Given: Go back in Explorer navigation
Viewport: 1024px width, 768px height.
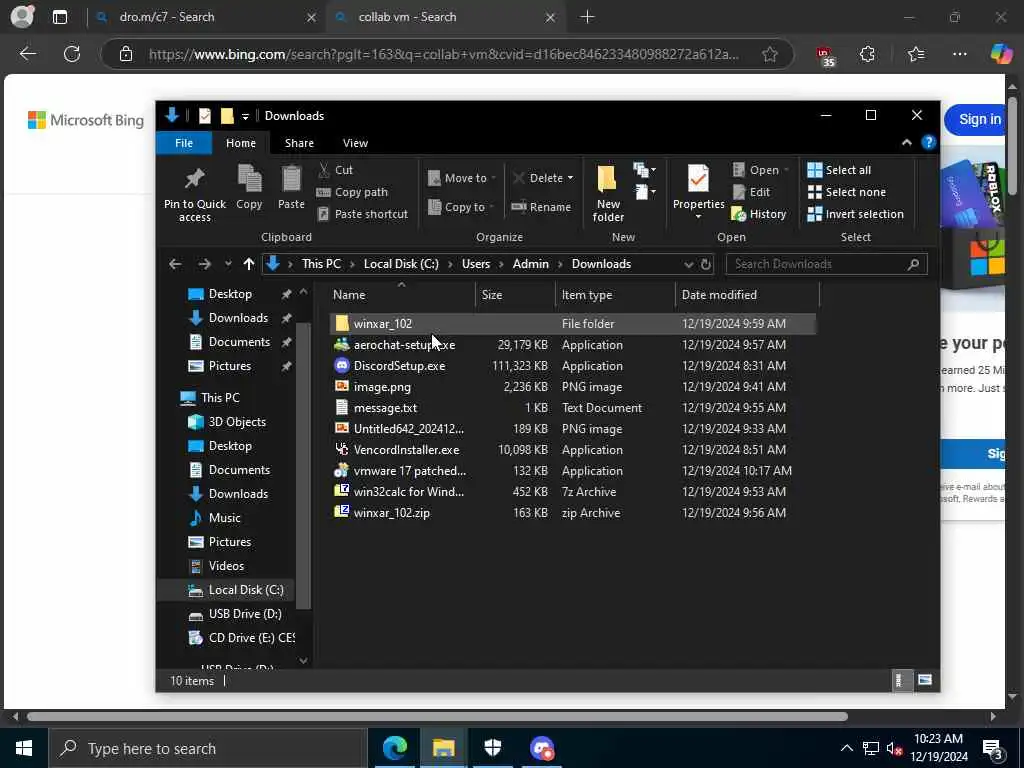Looking at the screenshot, I should tap(174, 264).
